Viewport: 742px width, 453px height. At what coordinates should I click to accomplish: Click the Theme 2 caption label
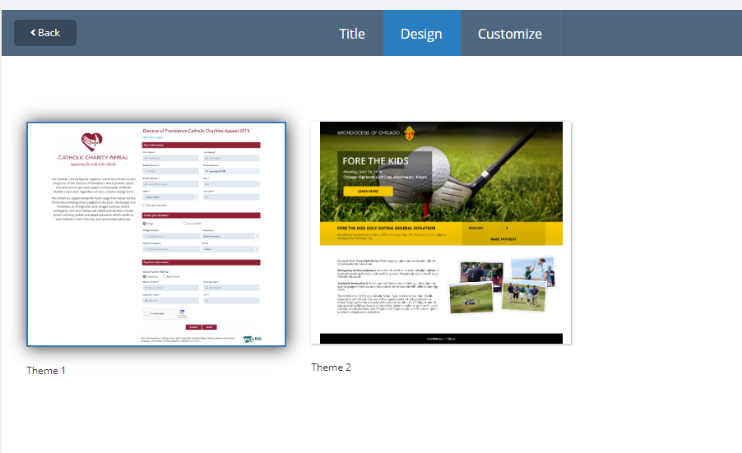(331, 367)
